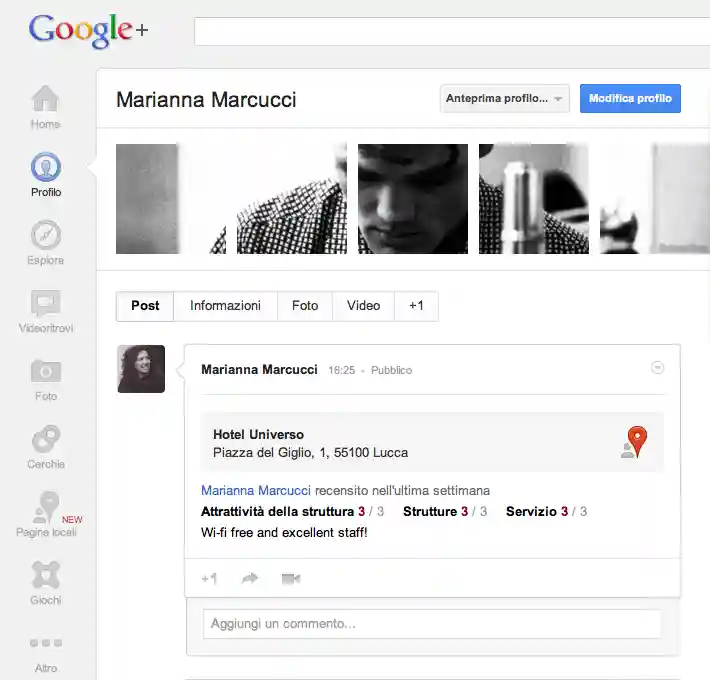Image resolution: width=710 pixels, height=680 pixels.
Task: Open the Home section in sidebar
Action: (x=45, y=107)
